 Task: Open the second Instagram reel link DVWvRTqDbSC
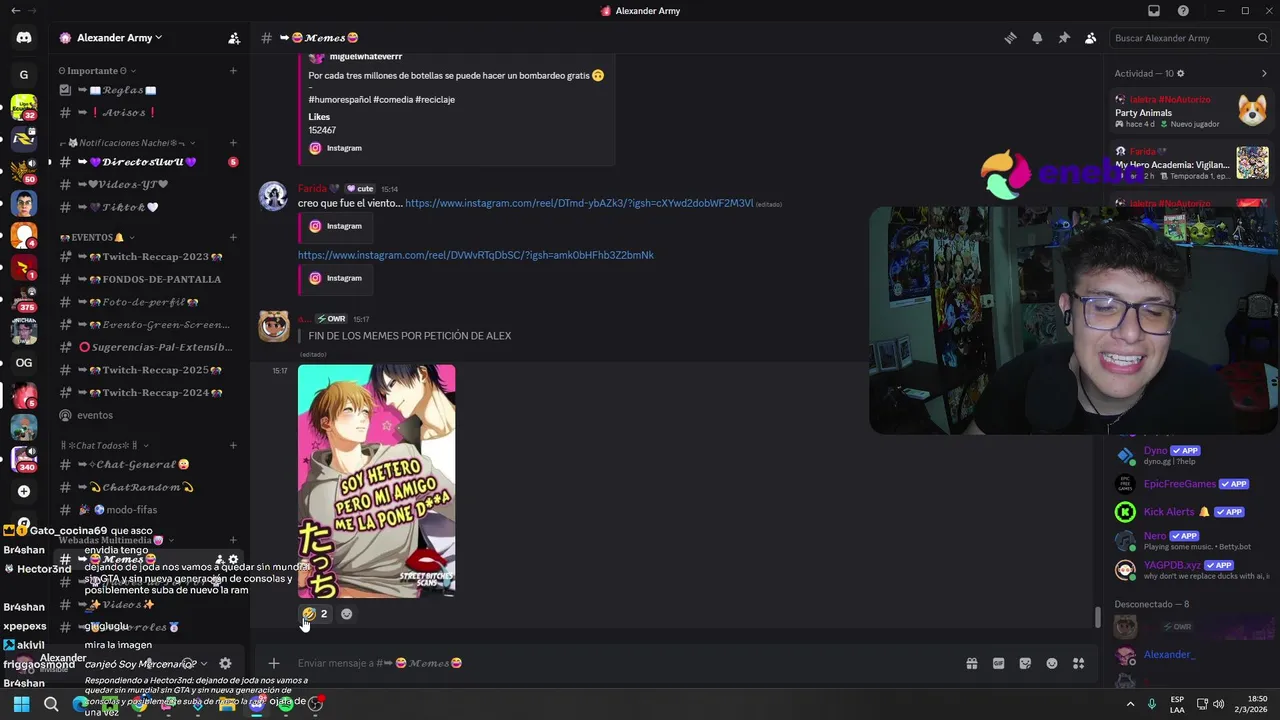point(476,255)
